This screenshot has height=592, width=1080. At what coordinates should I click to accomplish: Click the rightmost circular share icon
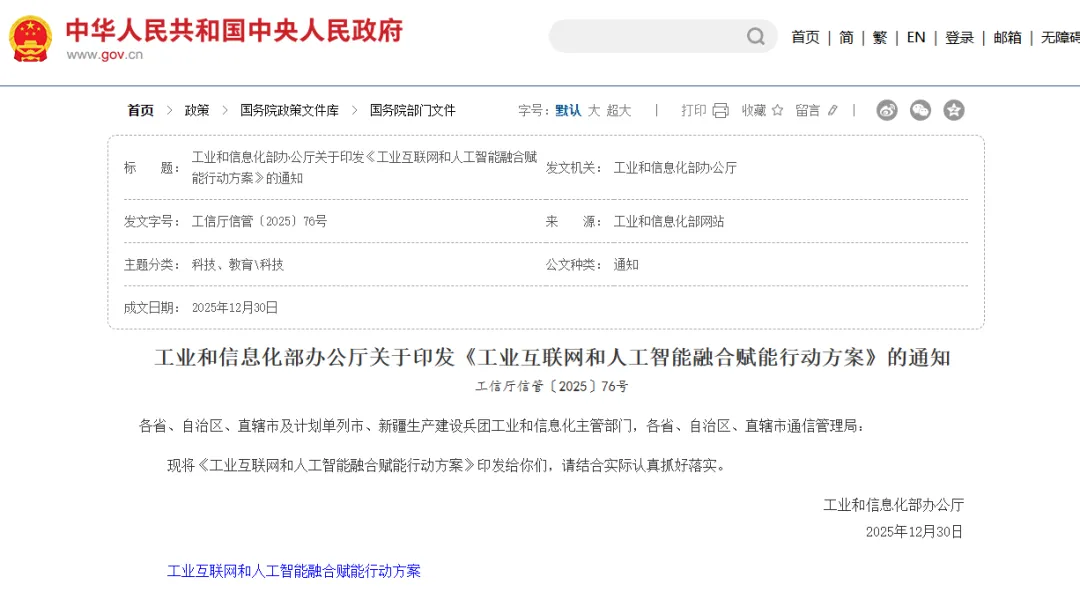(954, 110)
